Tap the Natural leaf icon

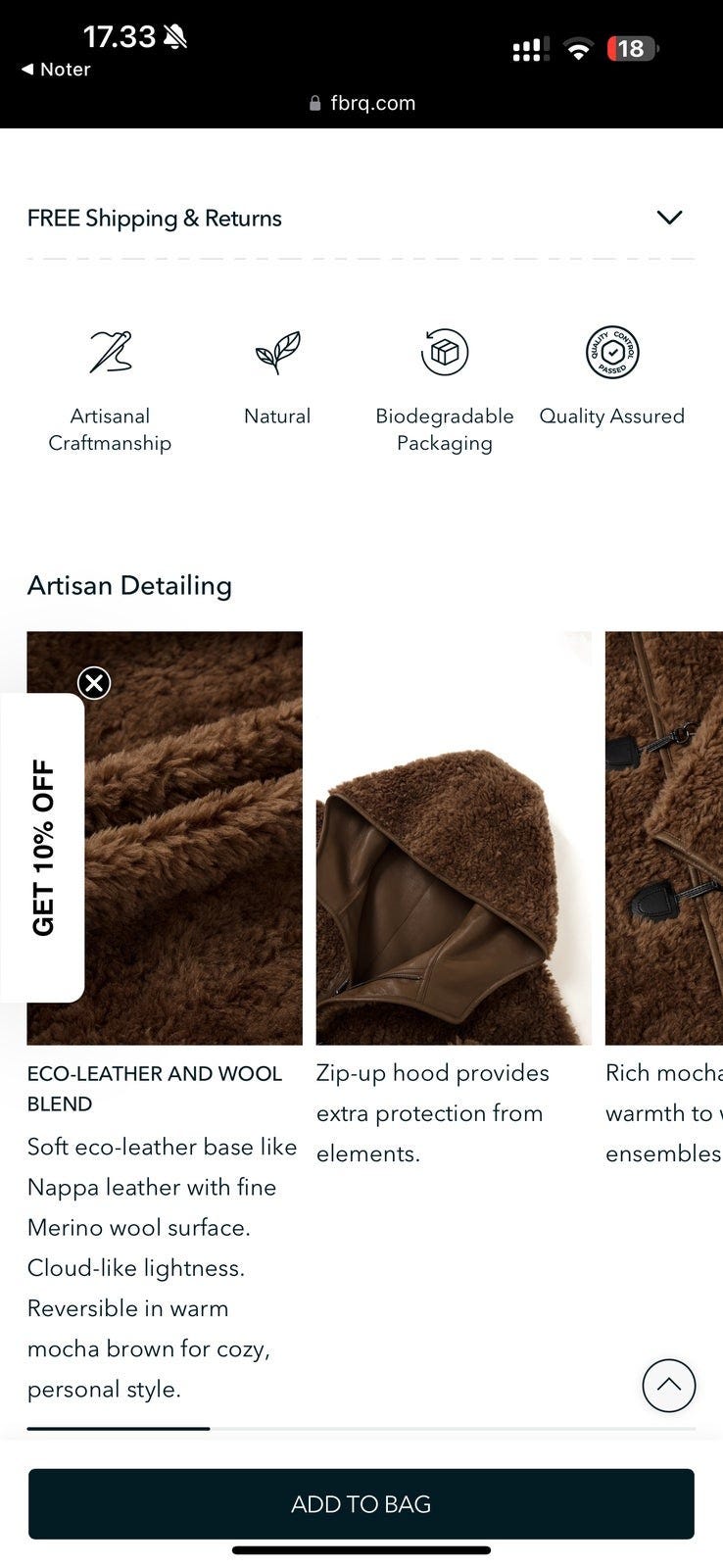click(277, 352)
